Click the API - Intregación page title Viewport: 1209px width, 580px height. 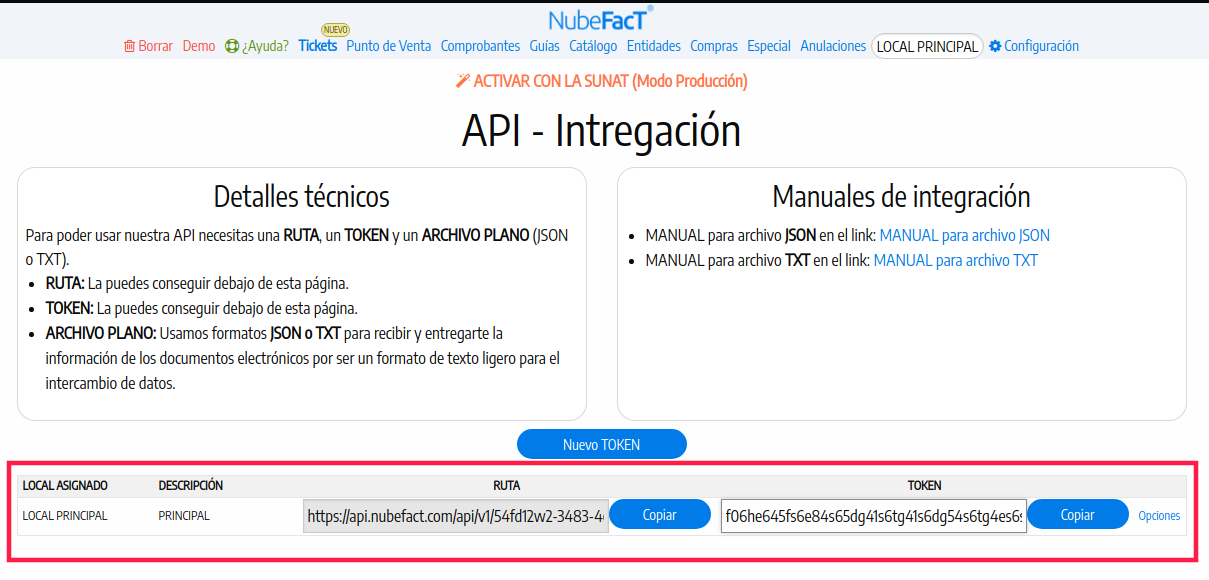point(601,131)
